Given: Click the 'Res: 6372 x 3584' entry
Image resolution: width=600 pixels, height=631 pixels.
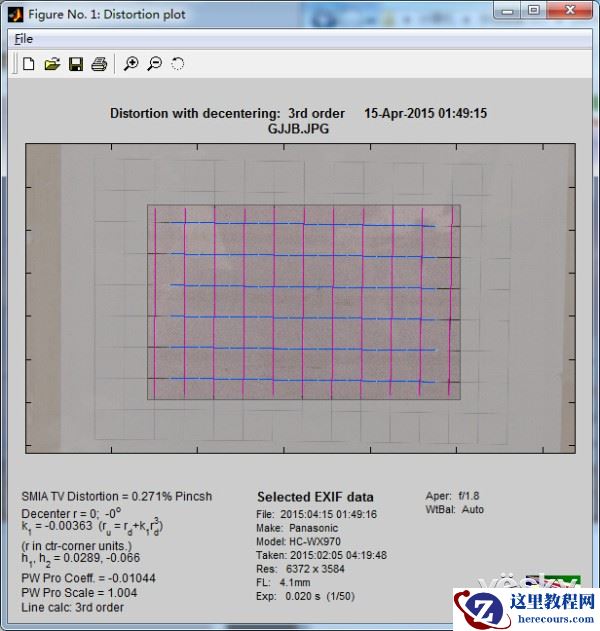Looking at the screenshot, I should pyautogui.click(x=300, y=569).
